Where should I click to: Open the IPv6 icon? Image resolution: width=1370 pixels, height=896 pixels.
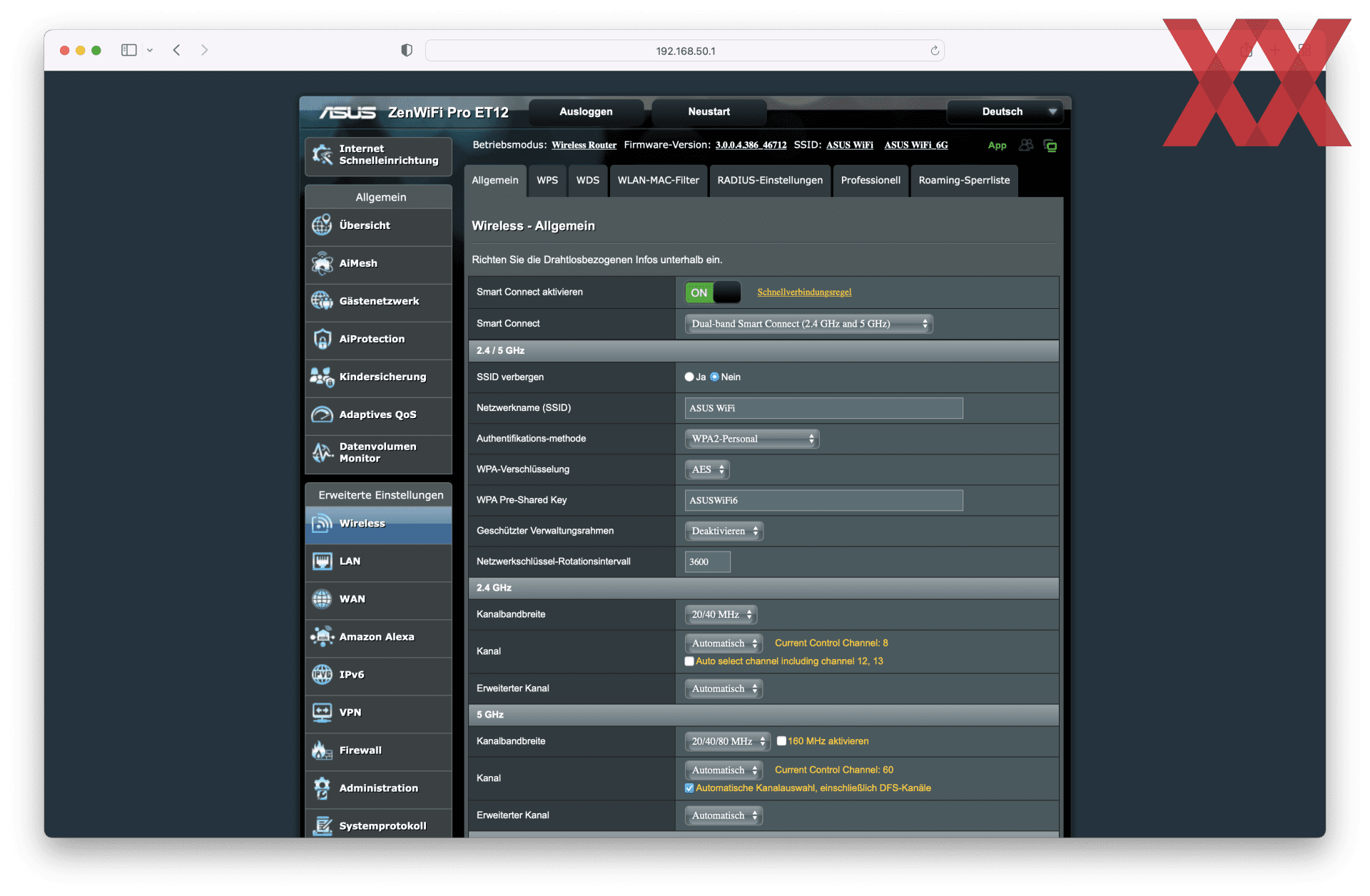click(x=322, y=675)
